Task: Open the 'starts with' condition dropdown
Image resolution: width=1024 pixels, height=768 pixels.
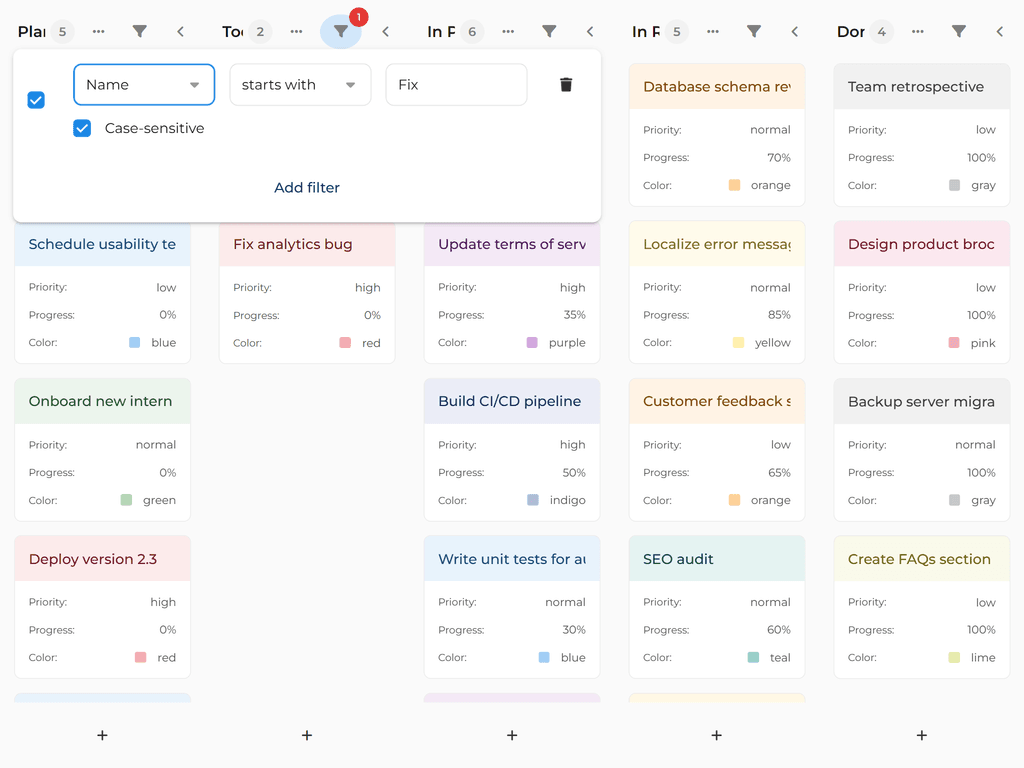Action: click(299, 85)
